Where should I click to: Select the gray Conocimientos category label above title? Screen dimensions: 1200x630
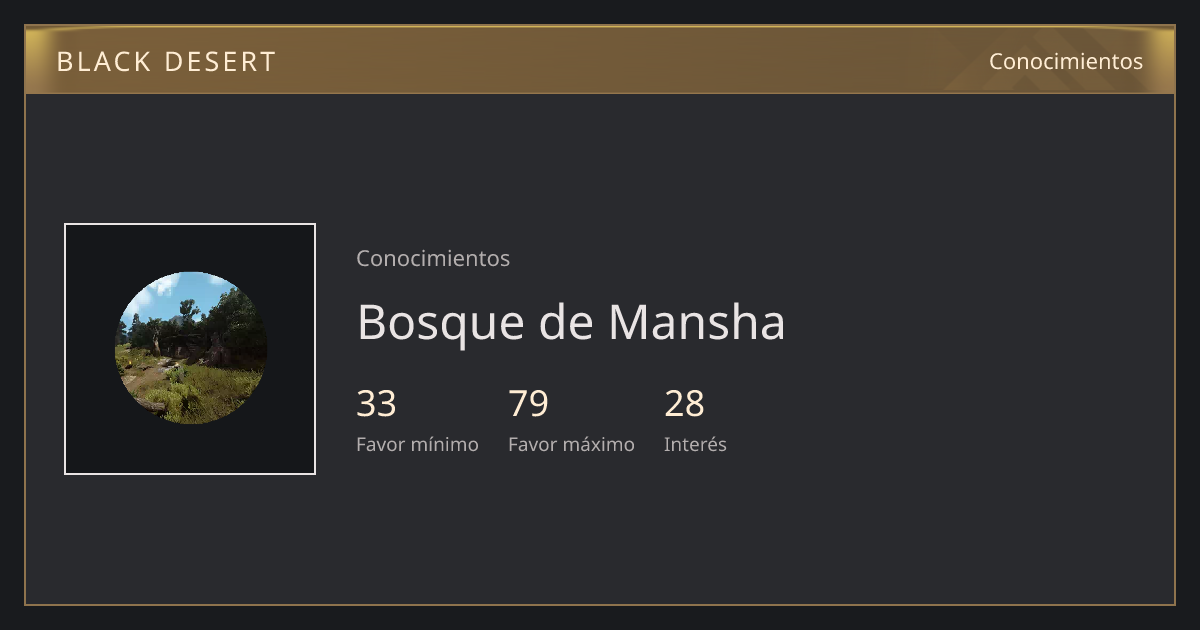433,258
